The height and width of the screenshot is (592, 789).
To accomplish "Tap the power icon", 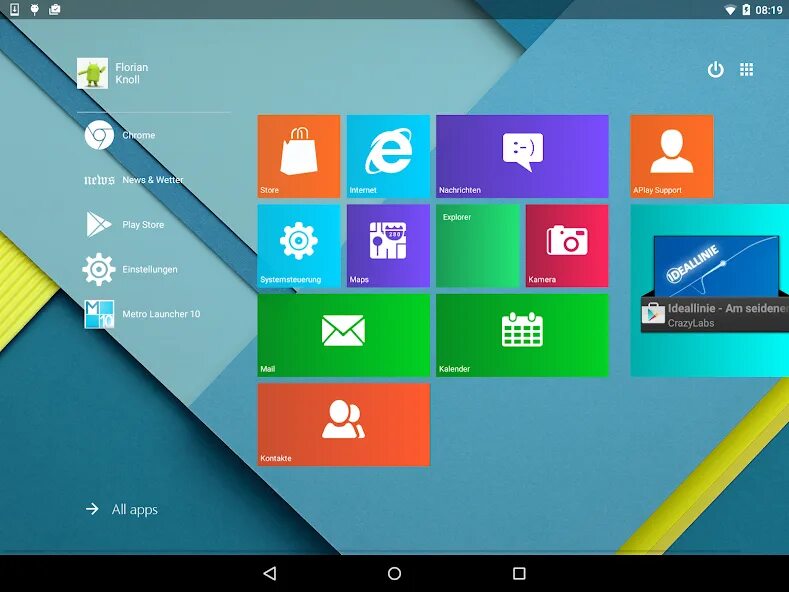I will [x=716, y=69].
